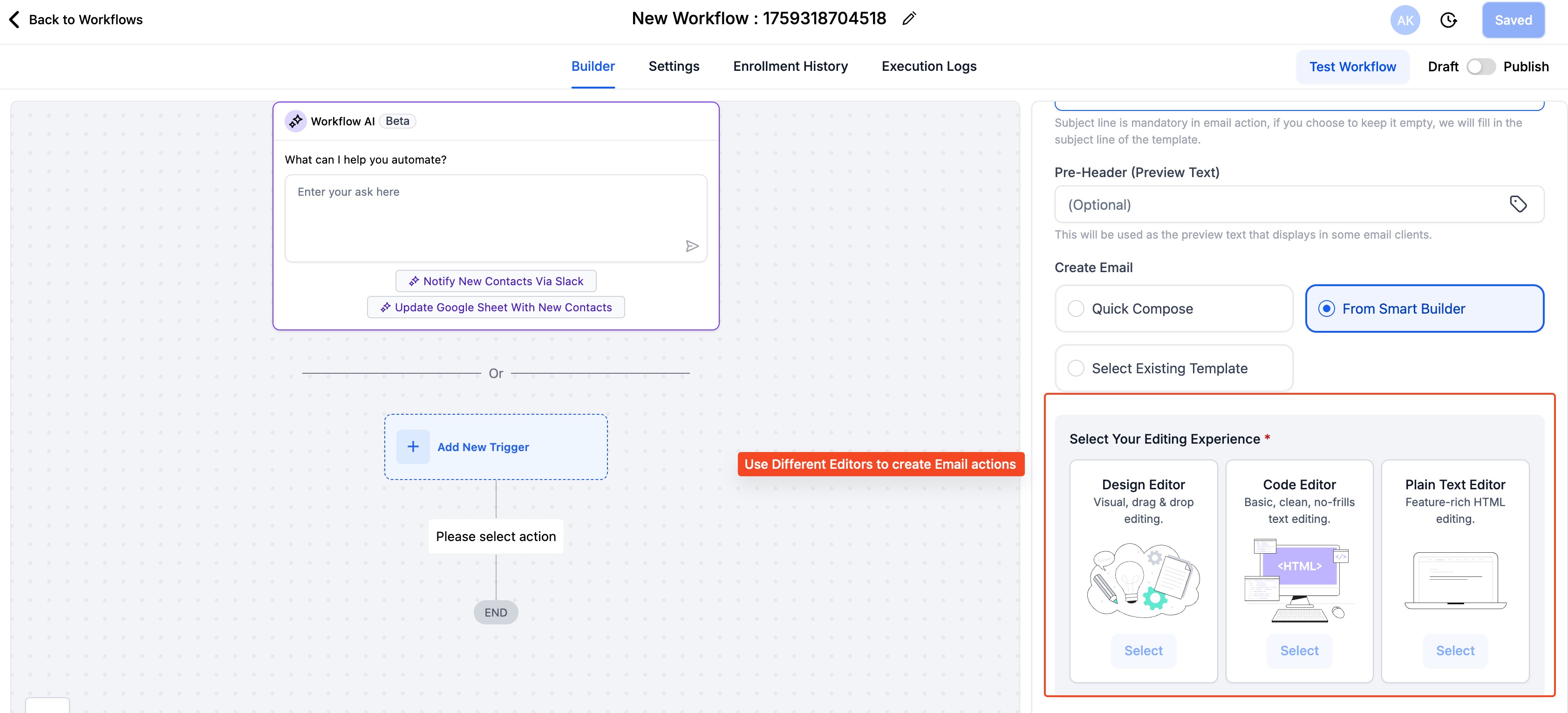Click send arrow in Workflow AI box
The width and height of the screenshot is (1568, 713).
click(691, 246)
